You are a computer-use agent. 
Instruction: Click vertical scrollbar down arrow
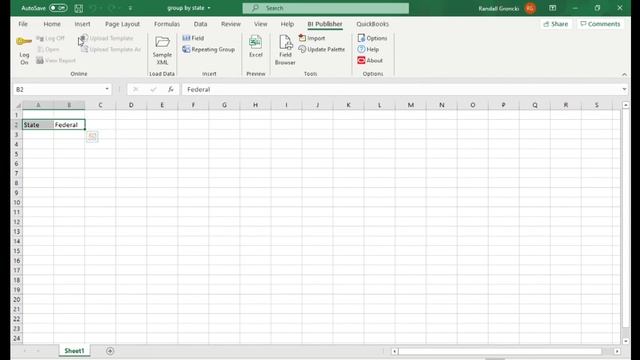point(626,341)
